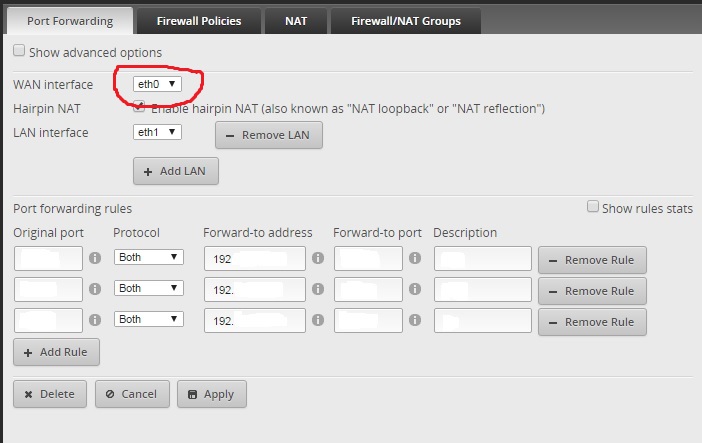
Task: Click info icon next to second Forward-to port
Action: coord(415,289)
